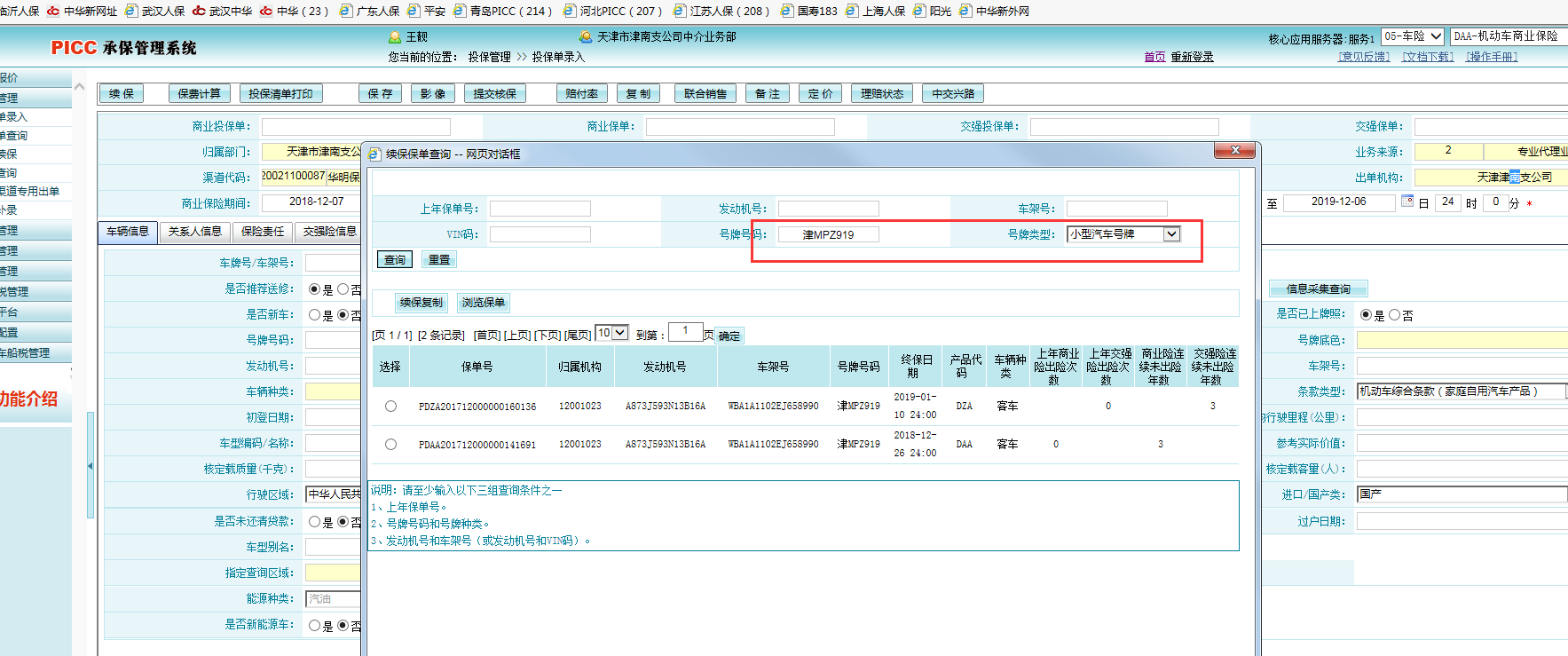Select policy PDZA201712000000160136 radio button
The height and width of the screenshot is (656, 1568).
390,407
